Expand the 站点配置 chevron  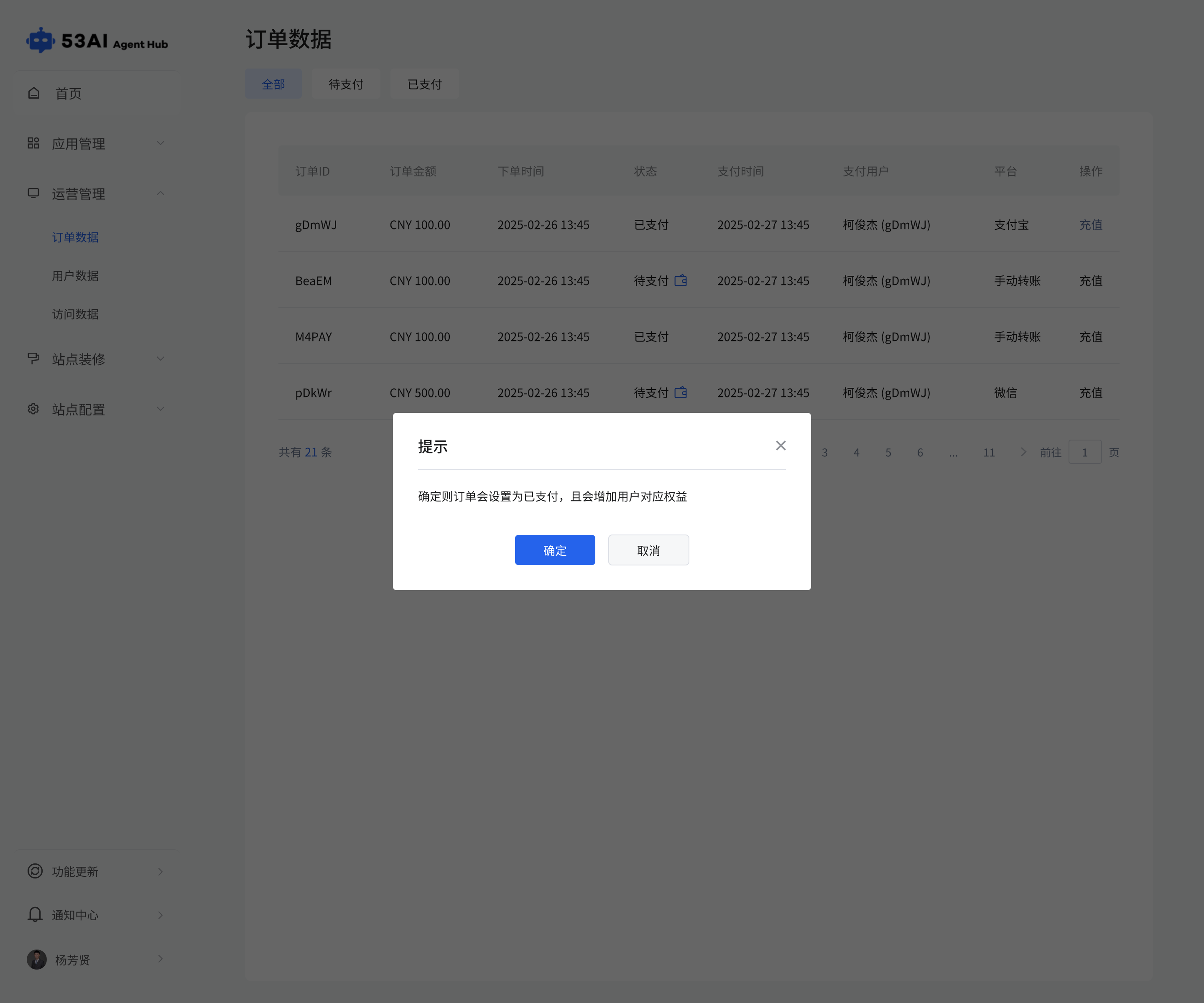click(161, 409)
